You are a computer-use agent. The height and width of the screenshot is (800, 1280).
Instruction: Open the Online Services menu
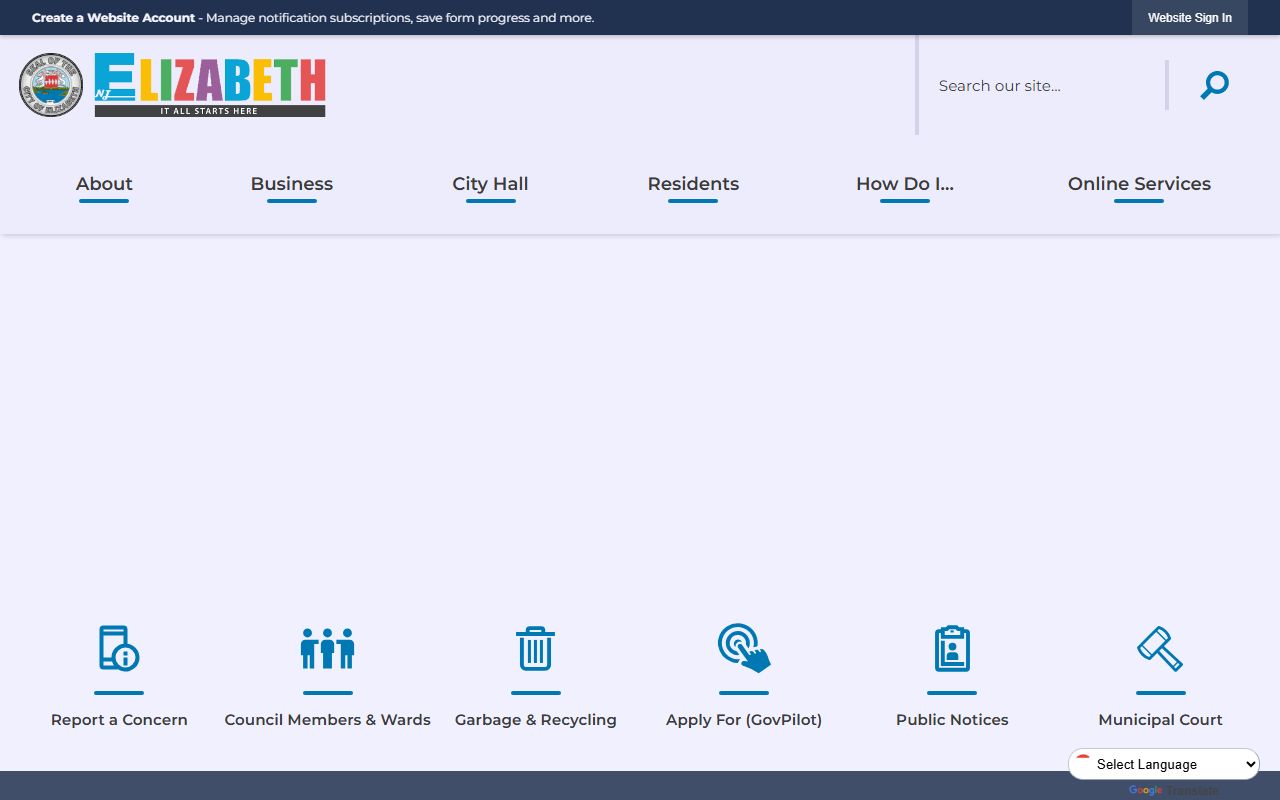click(1139, 184)
